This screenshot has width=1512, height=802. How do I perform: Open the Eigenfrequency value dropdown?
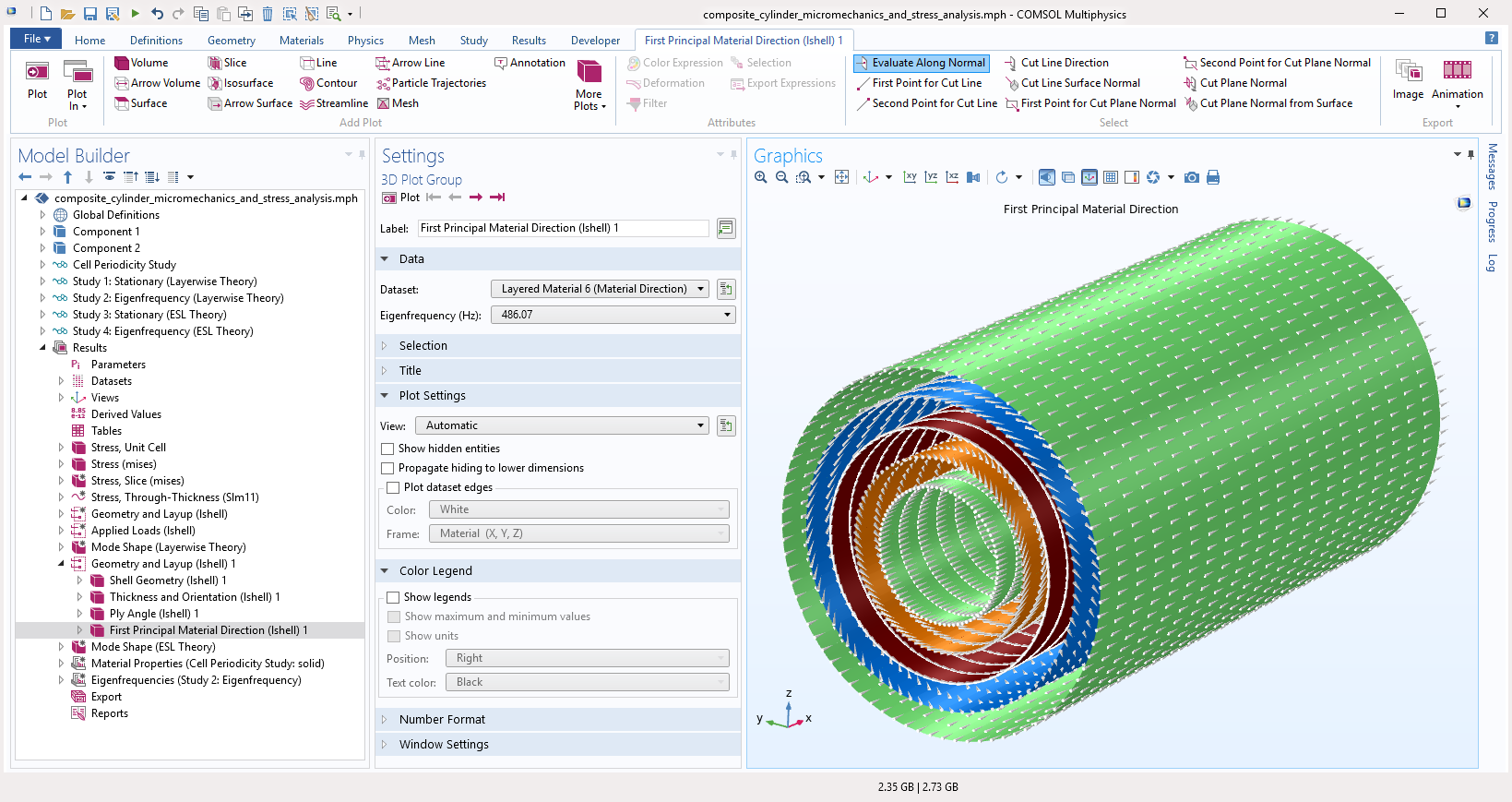pos(614,315)
